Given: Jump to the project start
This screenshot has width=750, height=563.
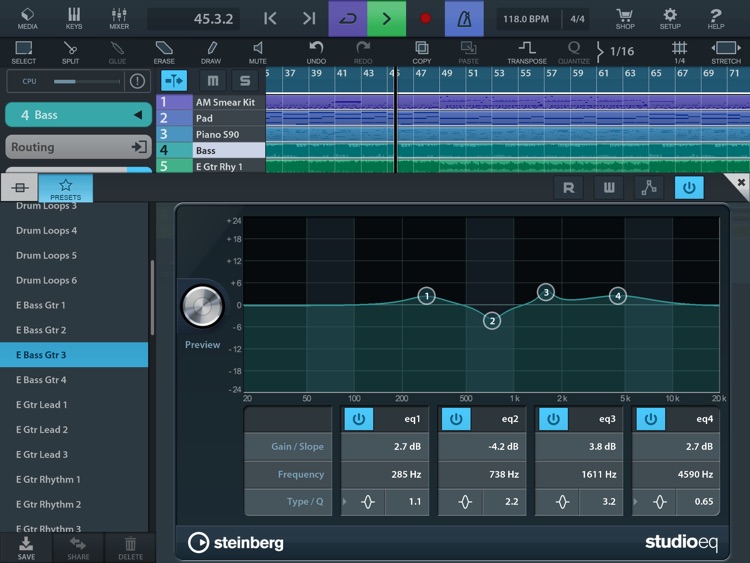Looking at the screenshot, I should coord(270,19).
